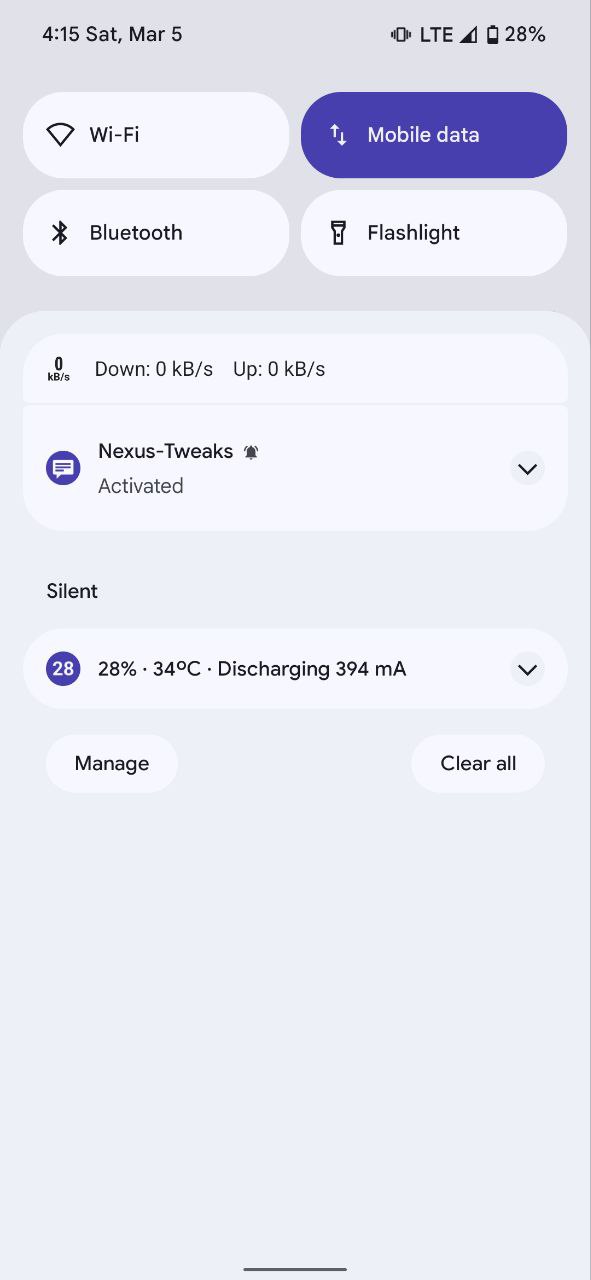Tap the Mobile data arrows icon
591x1280 pixels.
(x=339, y=135)
